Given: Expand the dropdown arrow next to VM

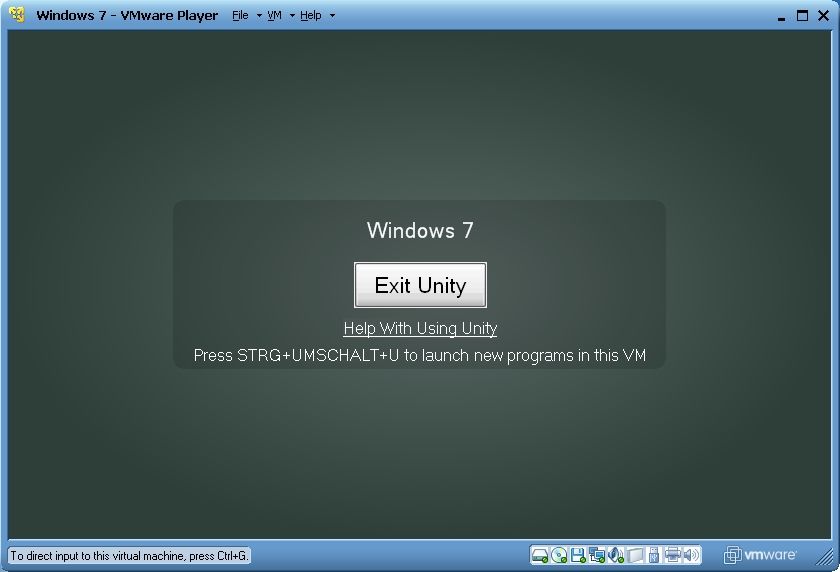Looking at the screenshot, I should (292, 16).
